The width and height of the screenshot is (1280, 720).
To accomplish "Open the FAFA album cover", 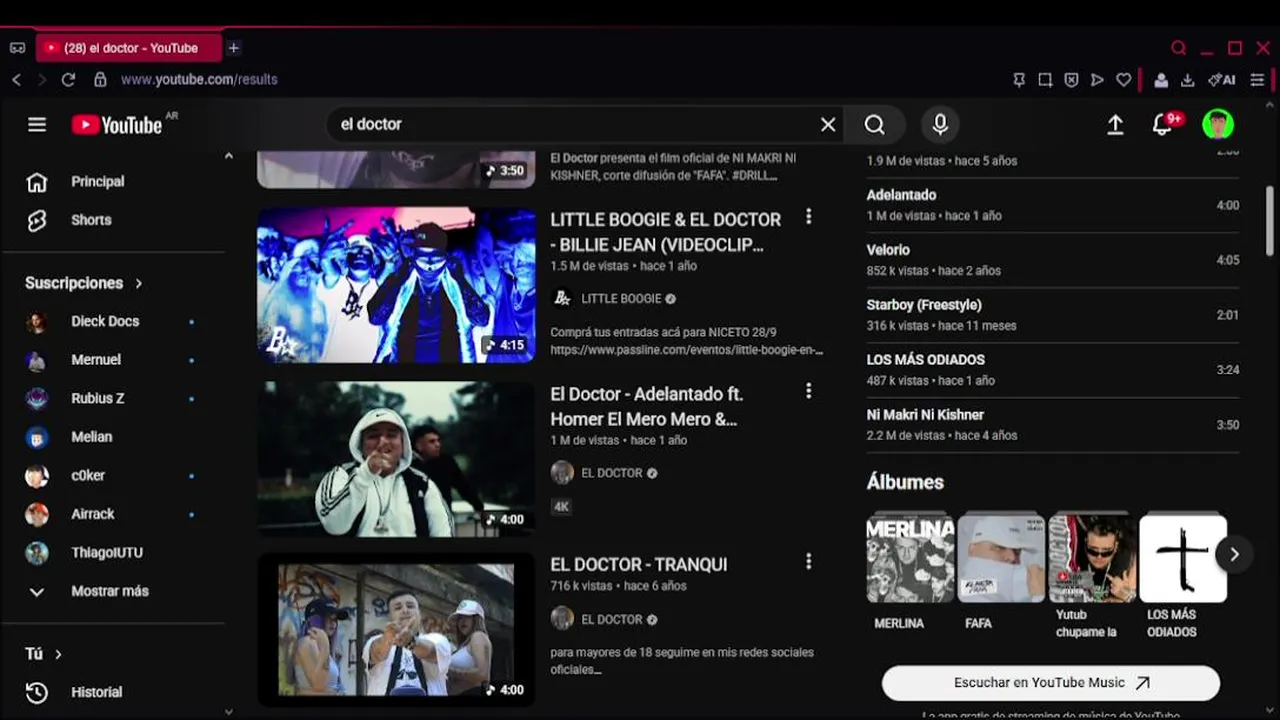I will point(1001,559).
